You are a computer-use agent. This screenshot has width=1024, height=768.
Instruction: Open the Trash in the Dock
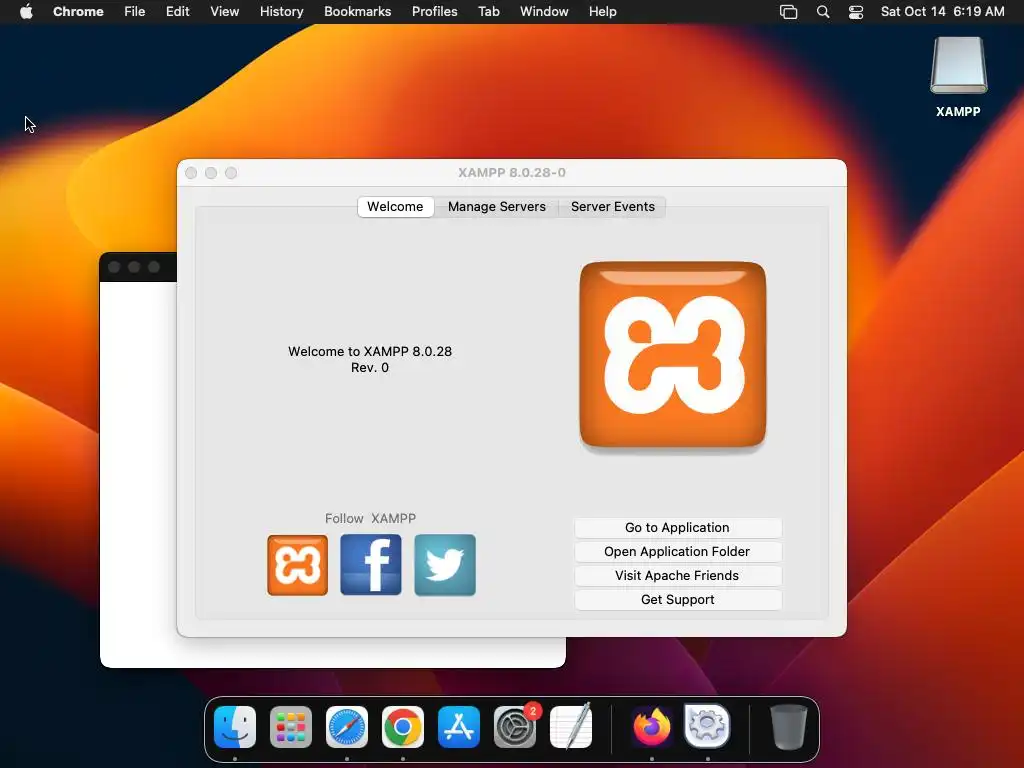789,727
